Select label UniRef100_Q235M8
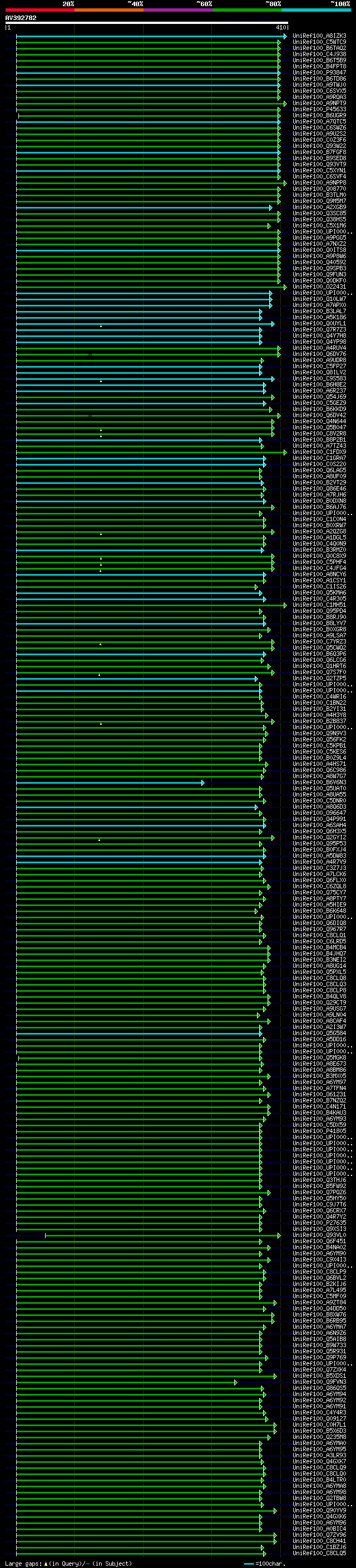This screenshot has height=1568, width=356. coord(319,1437)
